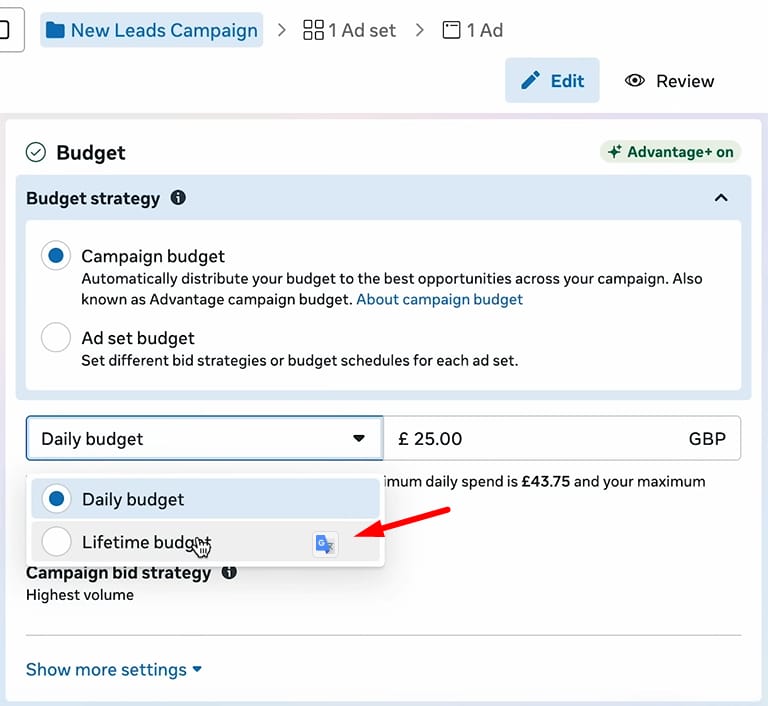Choose the Lifetime budget radio option

(57, 542)
